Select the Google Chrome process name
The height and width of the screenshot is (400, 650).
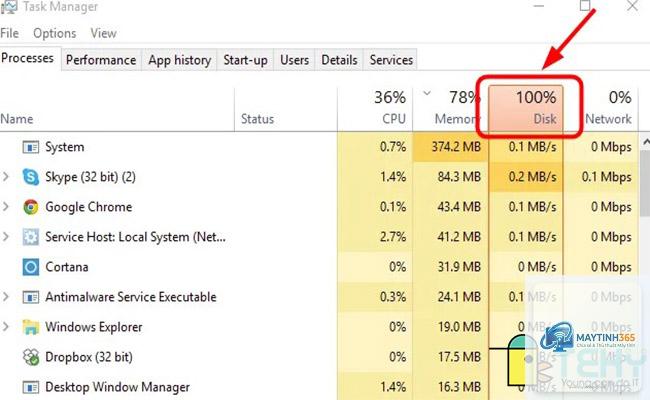coord(89,207)
